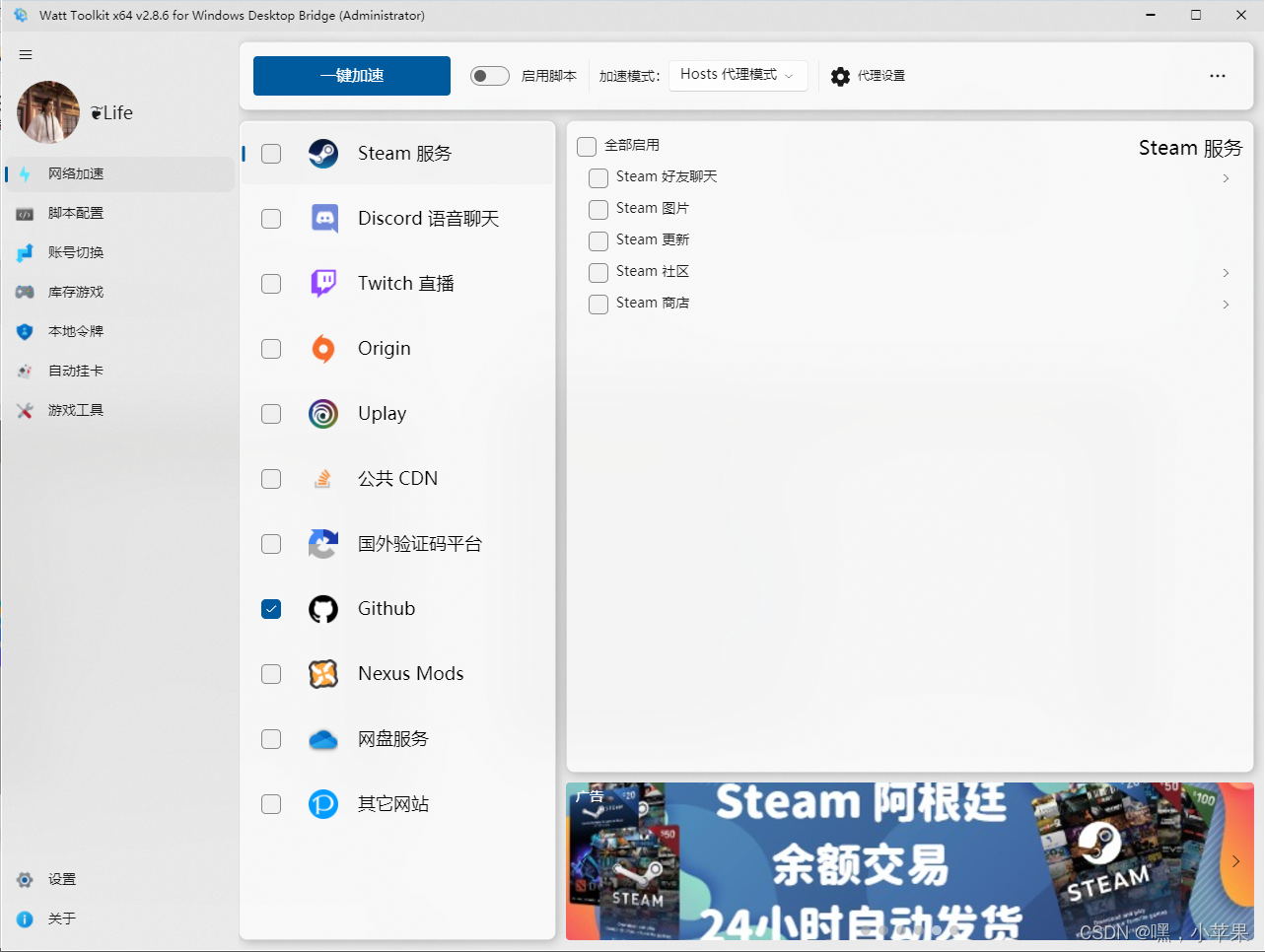Open 游戏工具 from the sidebar
The image size is (1265, 952).
(x=119, y=411)
